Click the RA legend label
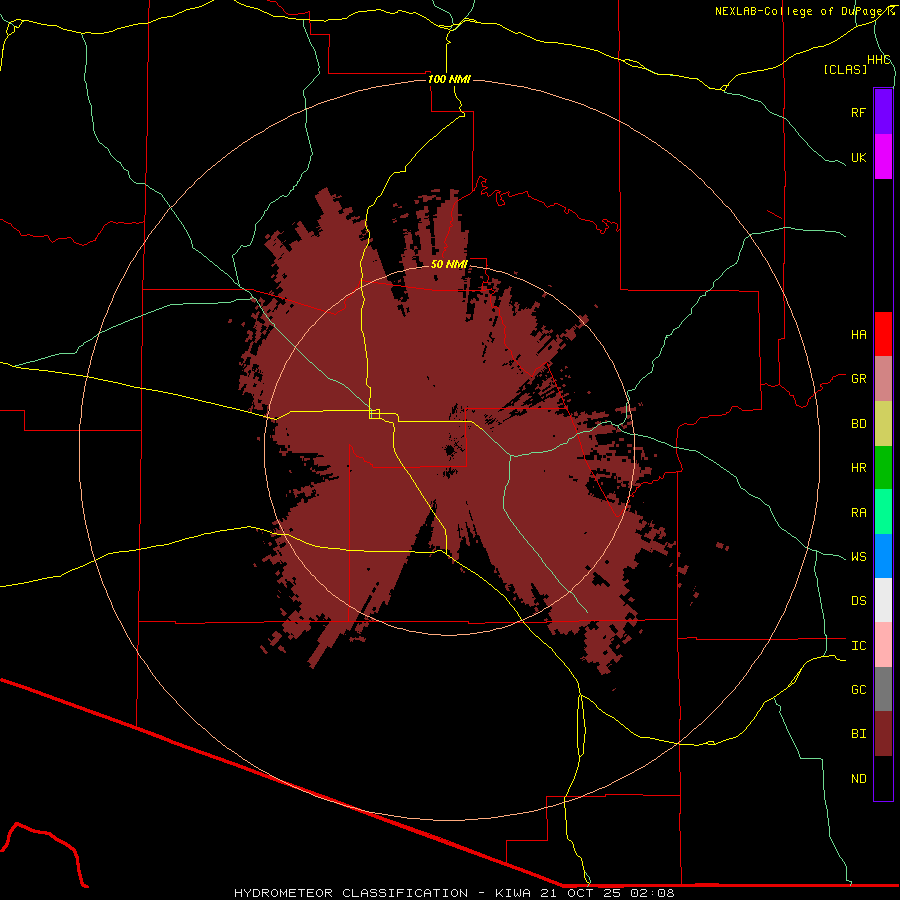900x900 pixels. tap(858, 513)
